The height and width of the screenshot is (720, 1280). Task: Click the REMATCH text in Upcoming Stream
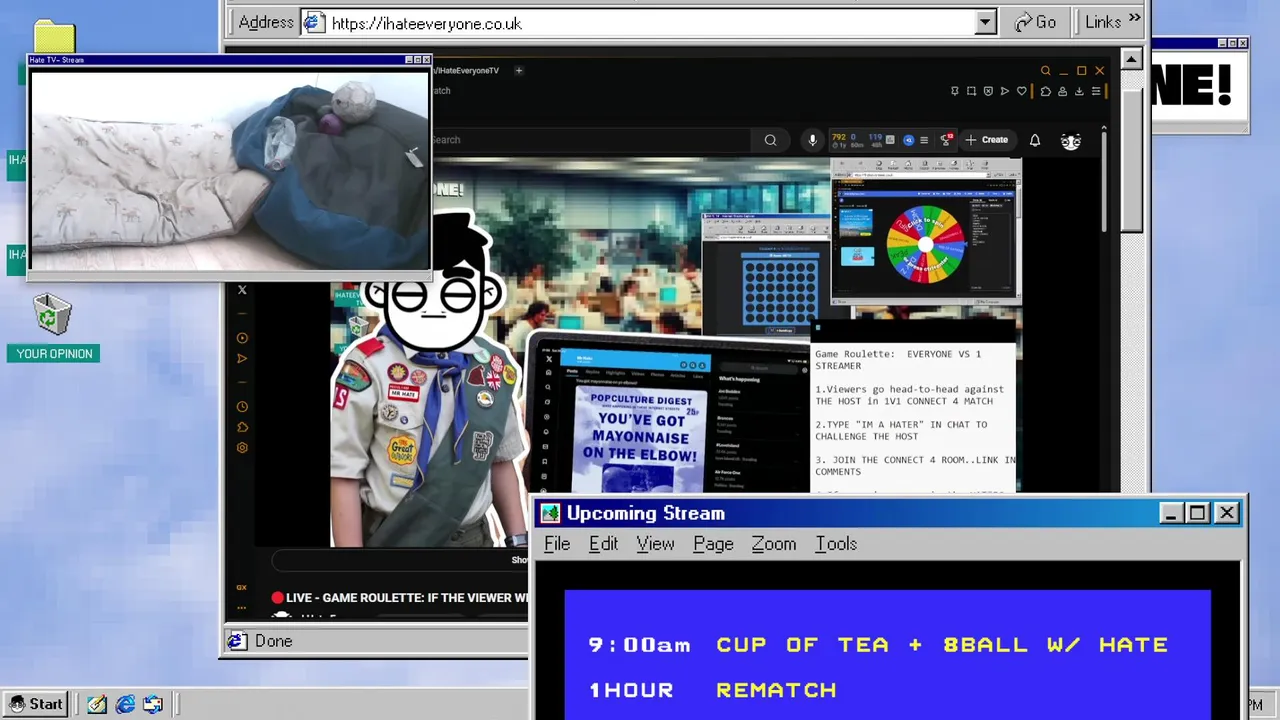click(x=776, y=690)
